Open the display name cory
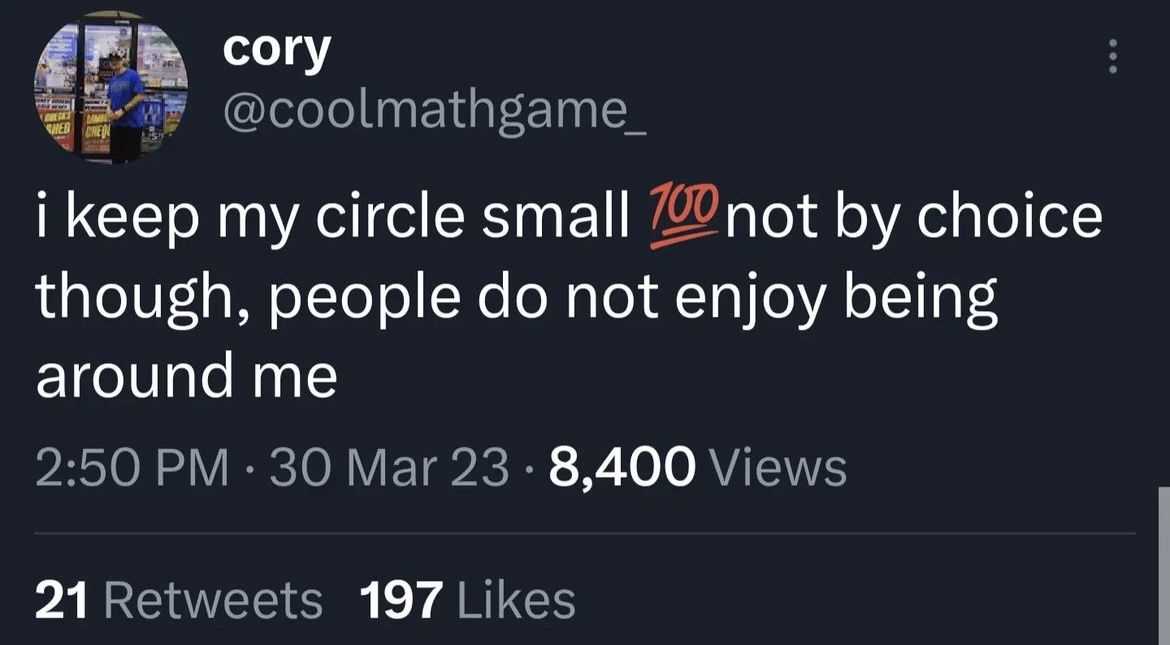 [276, 50]
